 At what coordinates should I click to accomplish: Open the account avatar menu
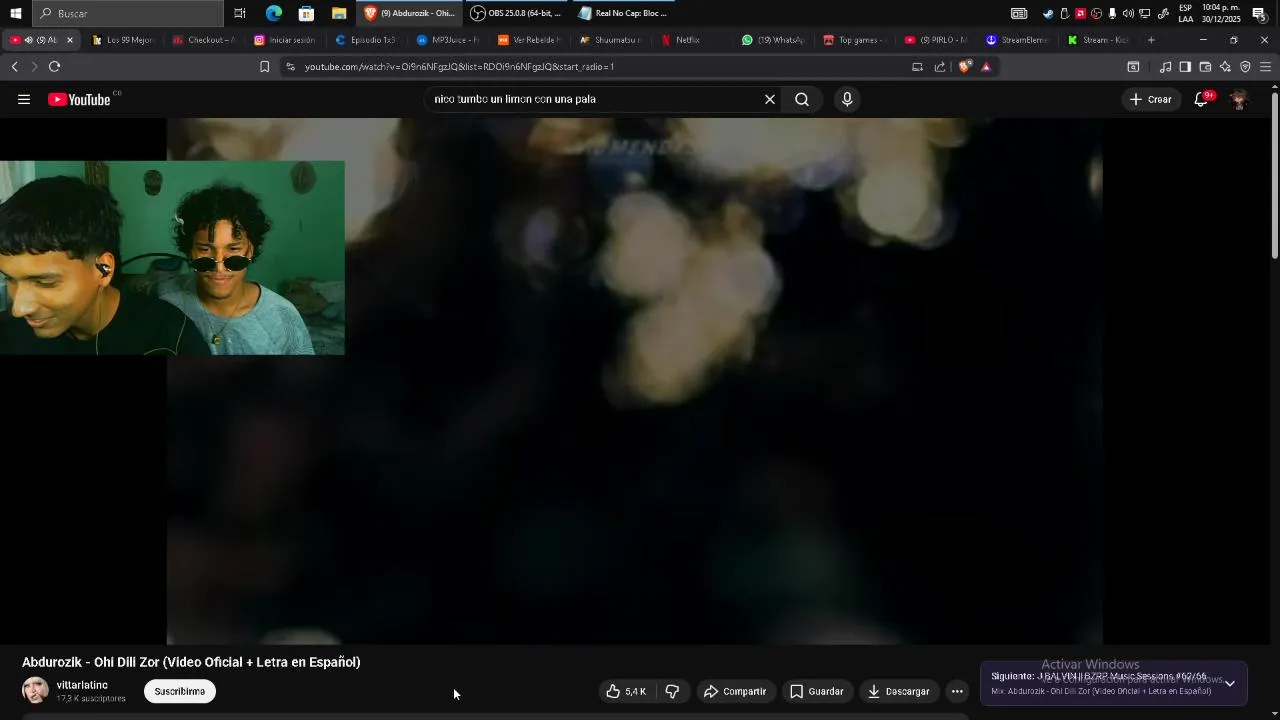tap(1239, 99)
